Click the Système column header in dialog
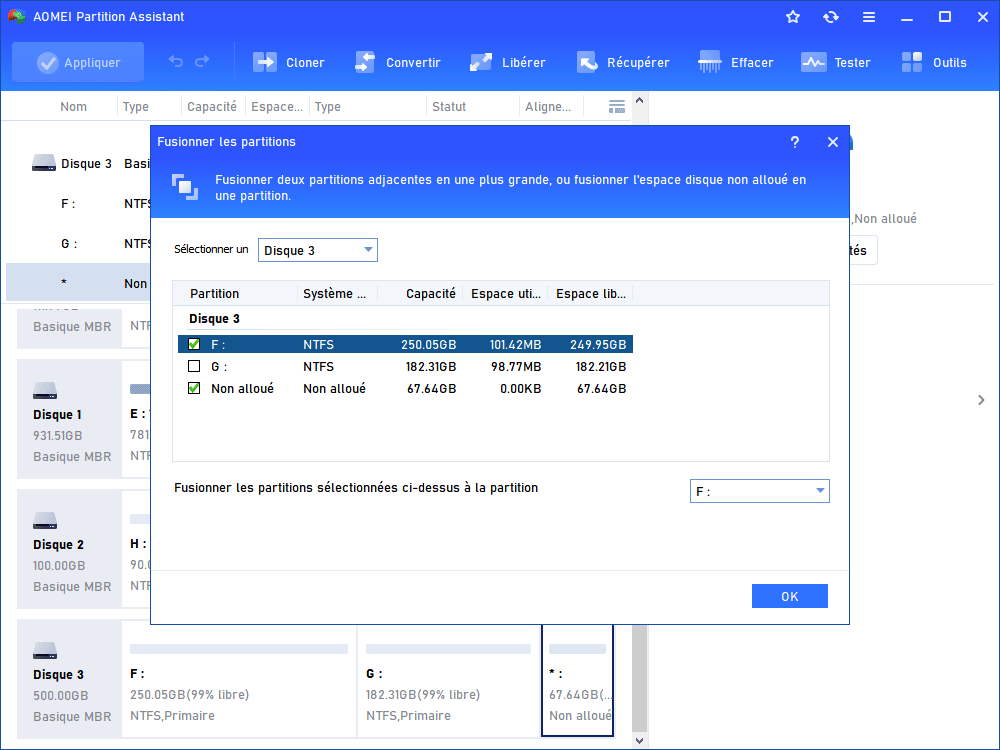Viewport: 1000px width, 750px height. 334,293
